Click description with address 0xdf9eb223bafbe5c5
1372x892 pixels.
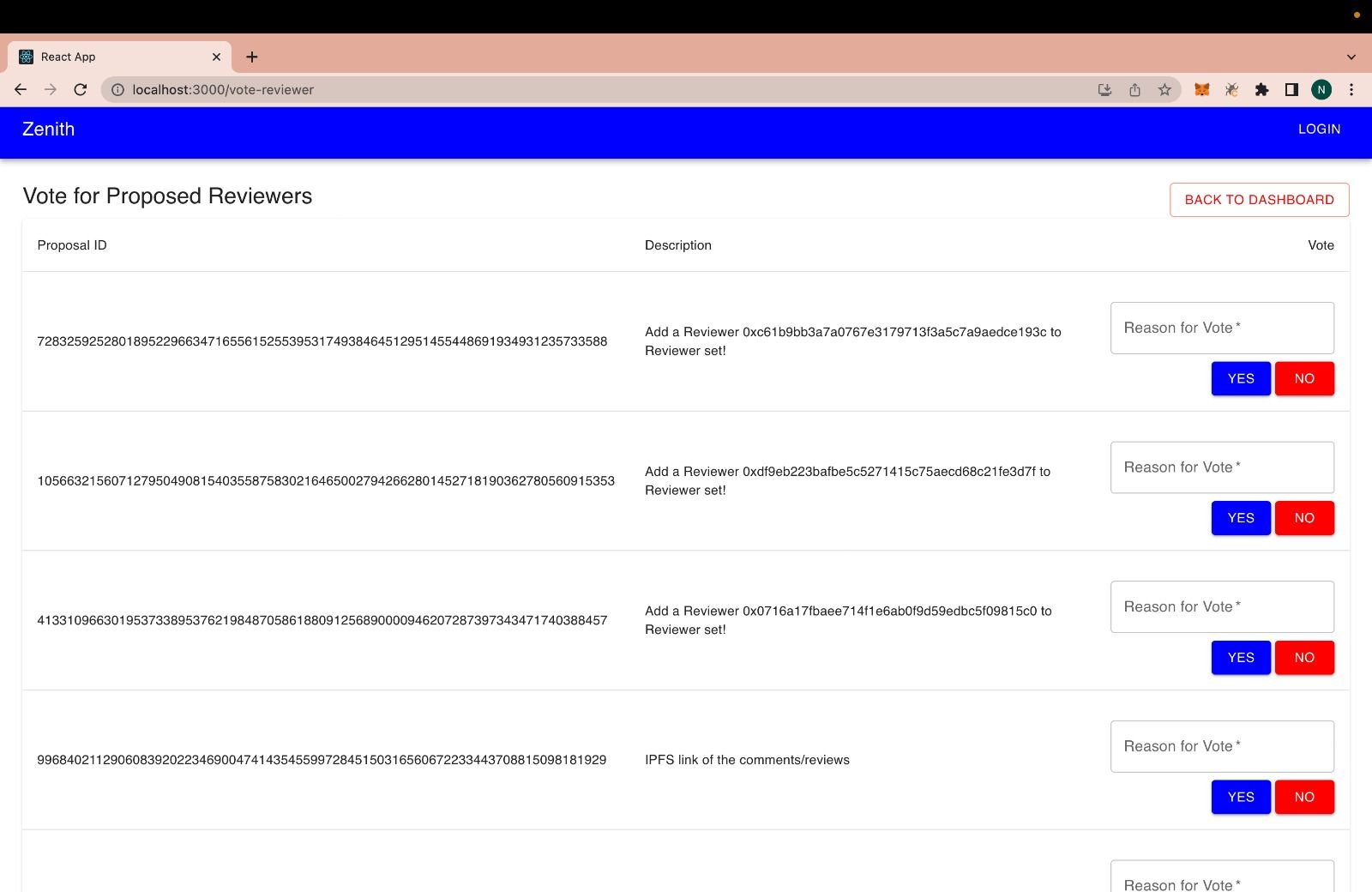pos(847,481)
